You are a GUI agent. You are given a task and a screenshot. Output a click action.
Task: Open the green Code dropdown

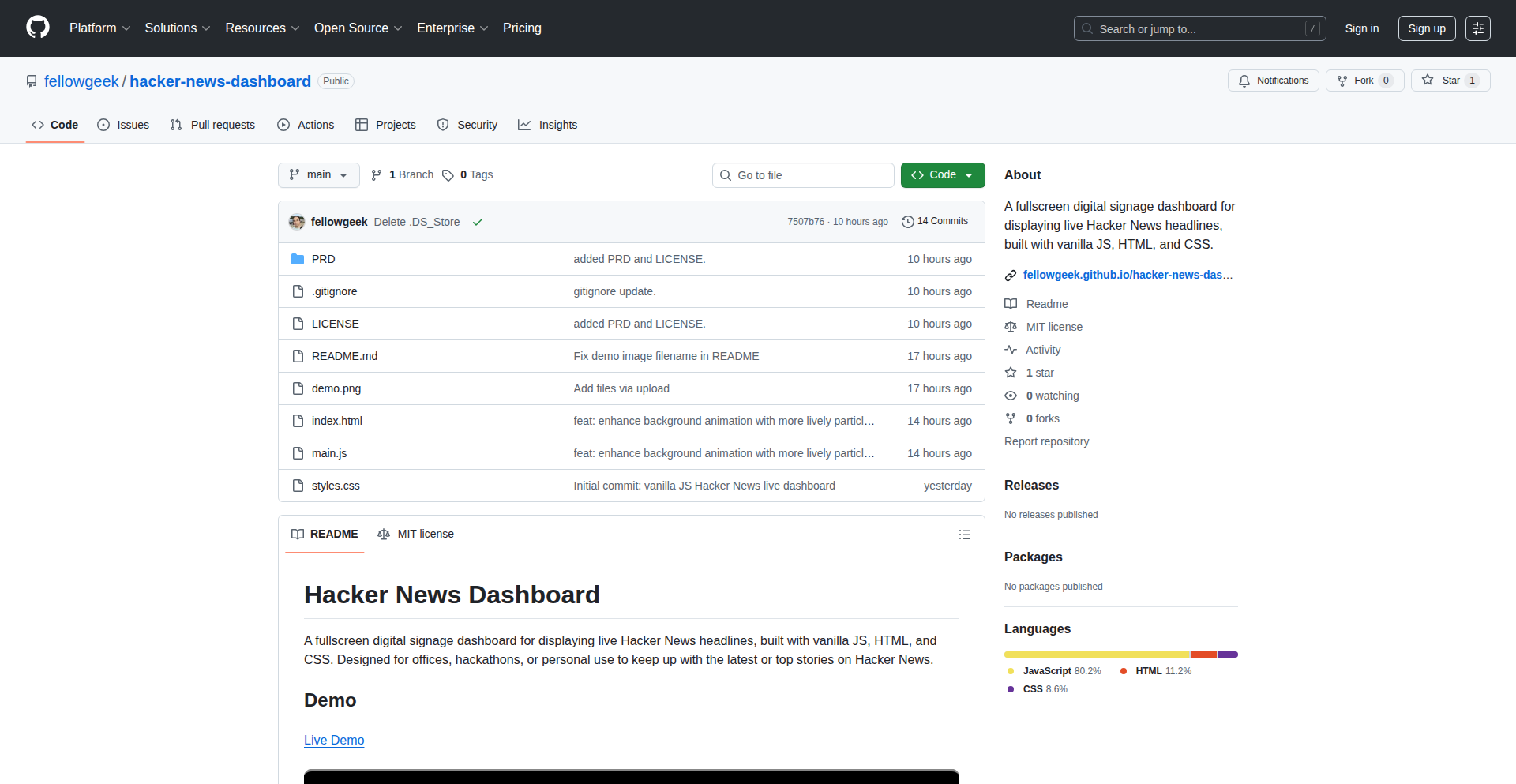[x=942, y=175]
